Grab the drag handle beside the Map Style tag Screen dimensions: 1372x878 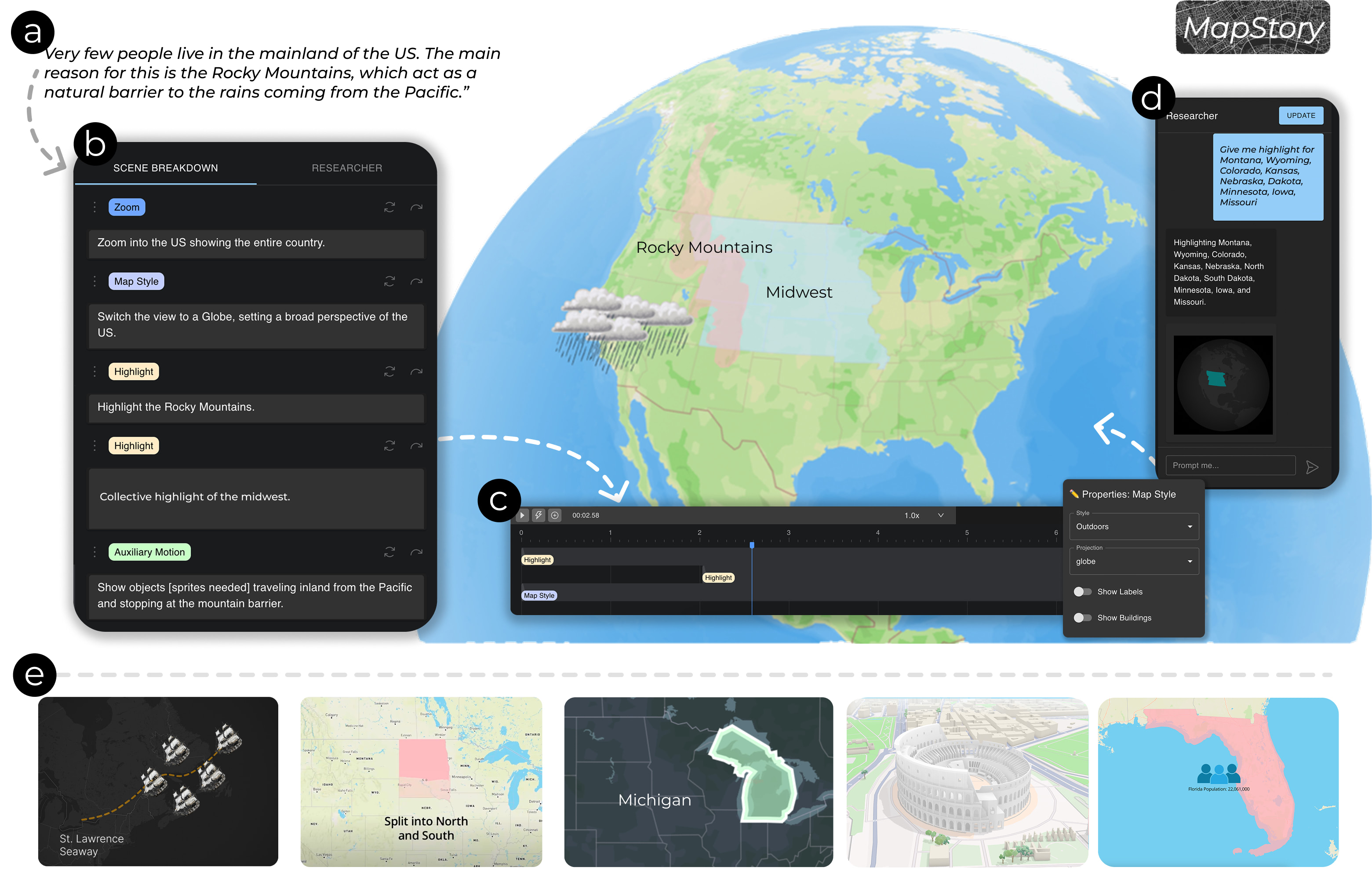tap(95, 281)
